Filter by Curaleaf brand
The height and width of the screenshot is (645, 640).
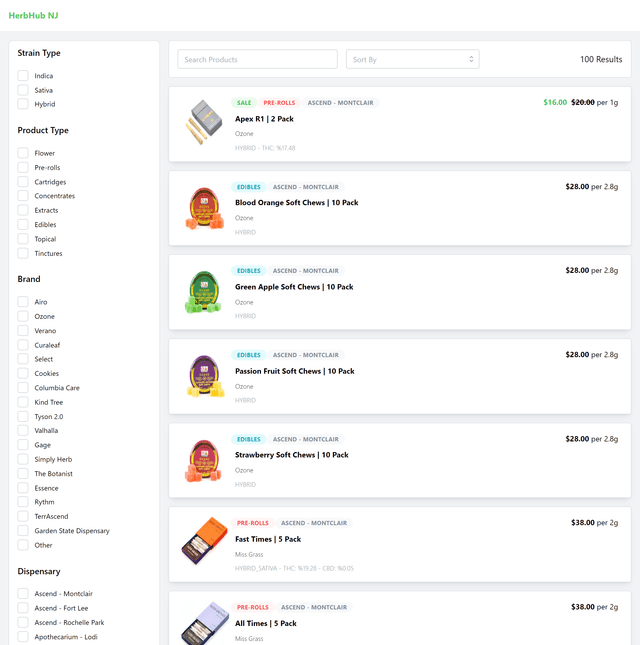tap(23, 345)
